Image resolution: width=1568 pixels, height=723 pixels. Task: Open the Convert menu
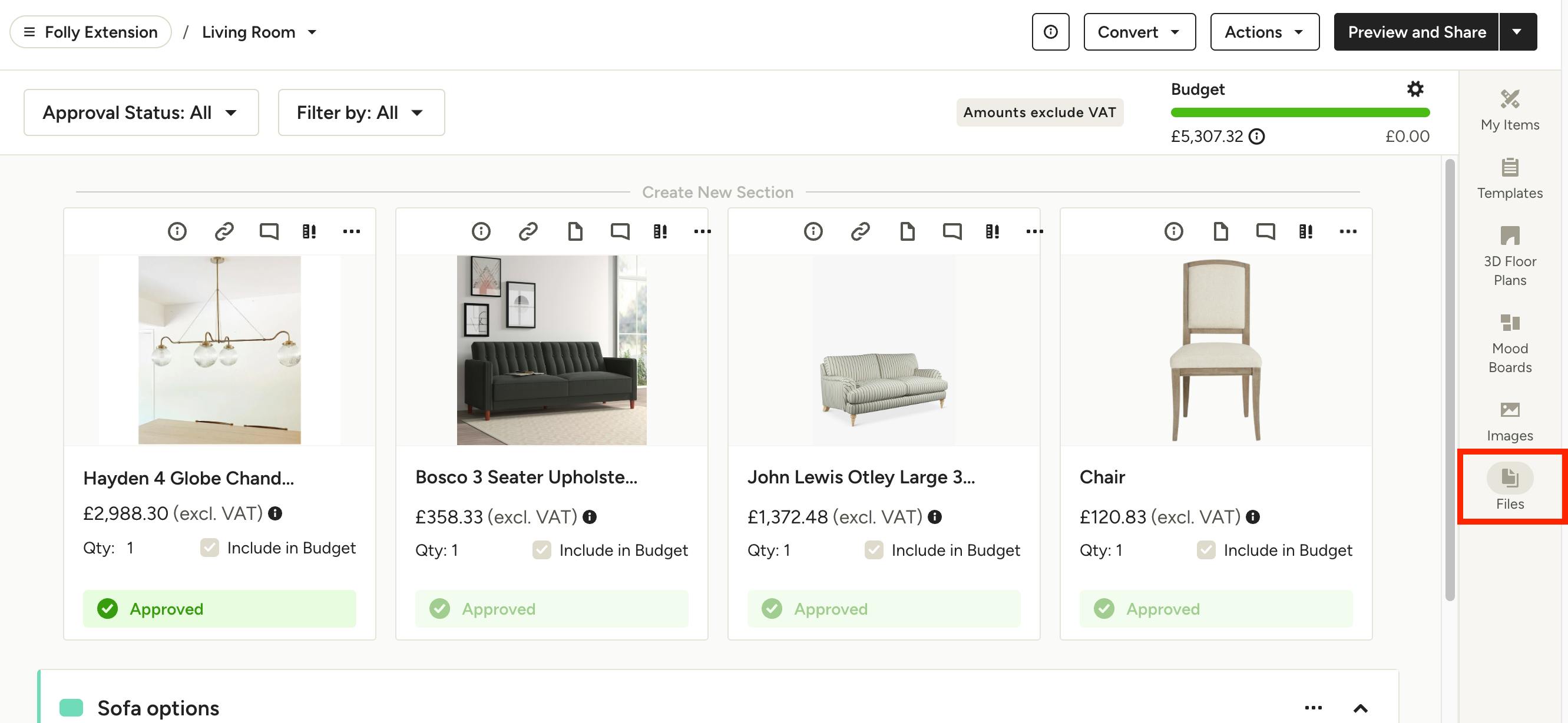tap(1139, 32)
